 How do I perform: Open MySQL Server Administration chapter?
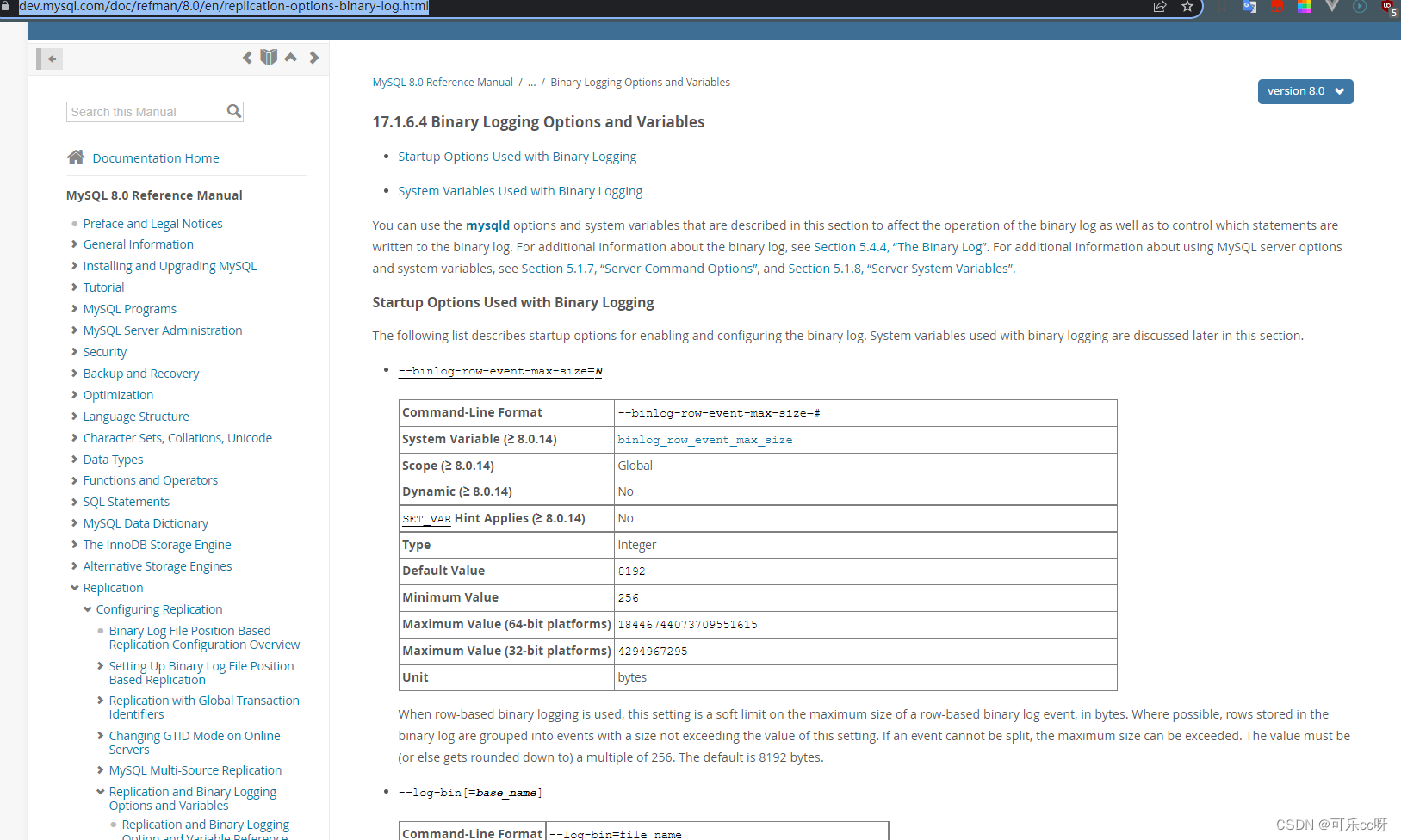click(163, 330)
